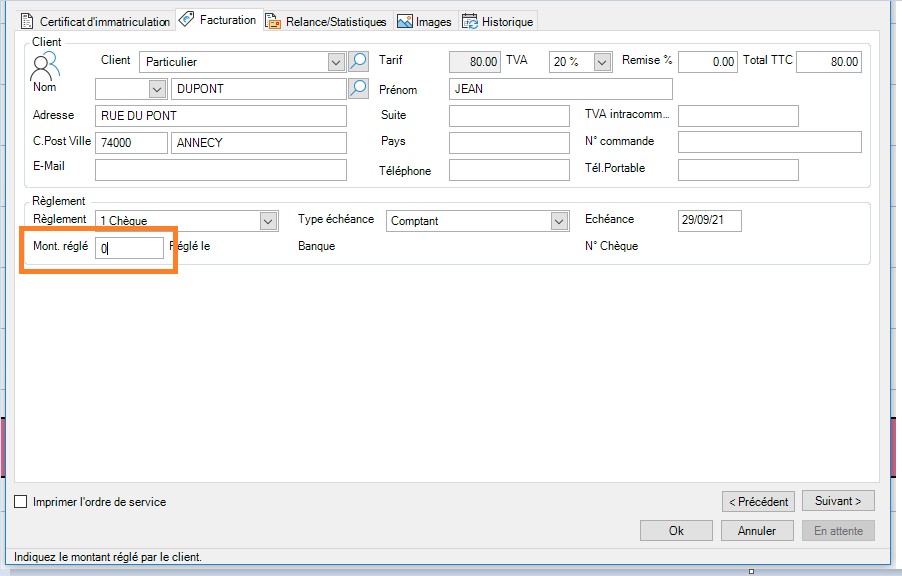
Task: Enable the Imprimer l'ordre de service checkbox
Action: tap(18, 501)
